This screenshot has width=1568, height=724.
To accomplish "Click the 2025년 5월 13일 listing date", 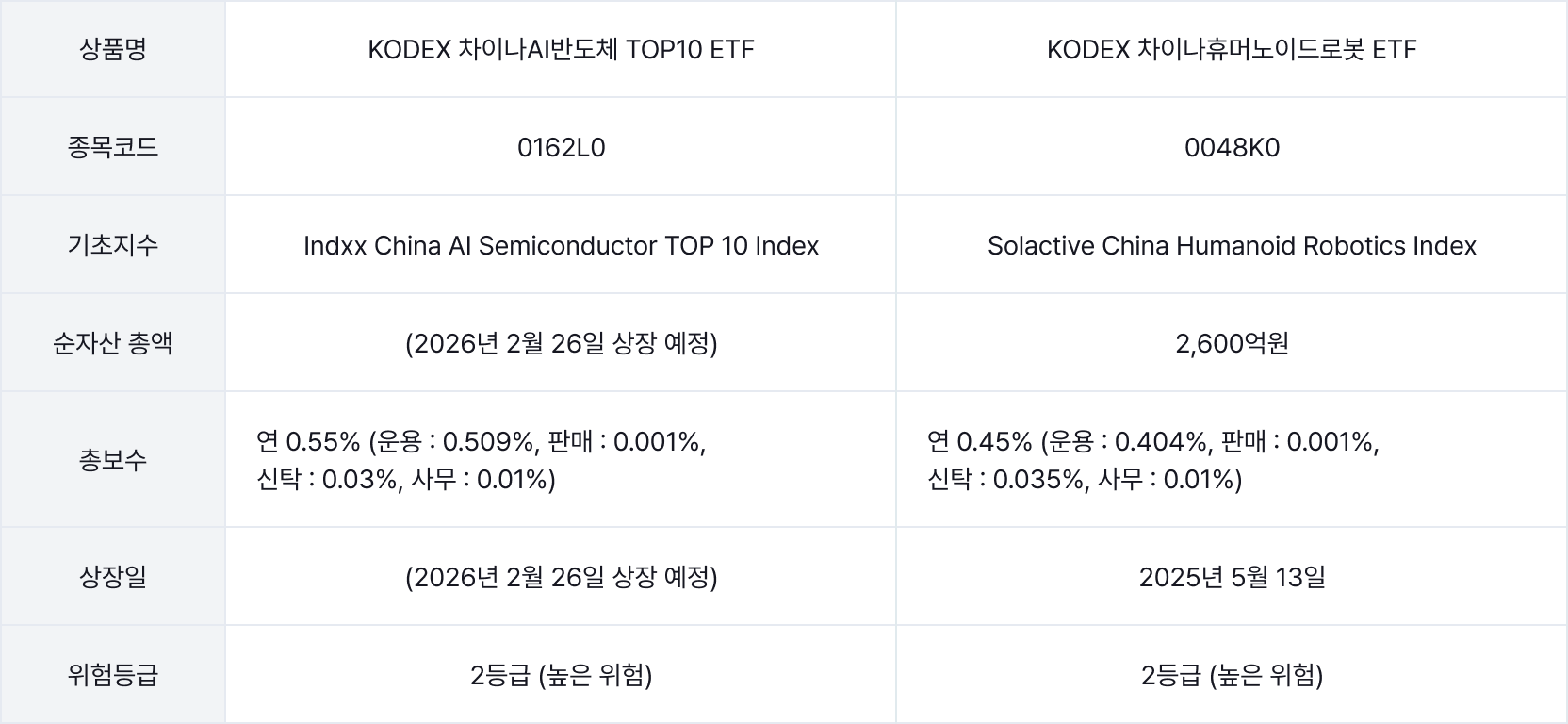I will pos(1231,577).
